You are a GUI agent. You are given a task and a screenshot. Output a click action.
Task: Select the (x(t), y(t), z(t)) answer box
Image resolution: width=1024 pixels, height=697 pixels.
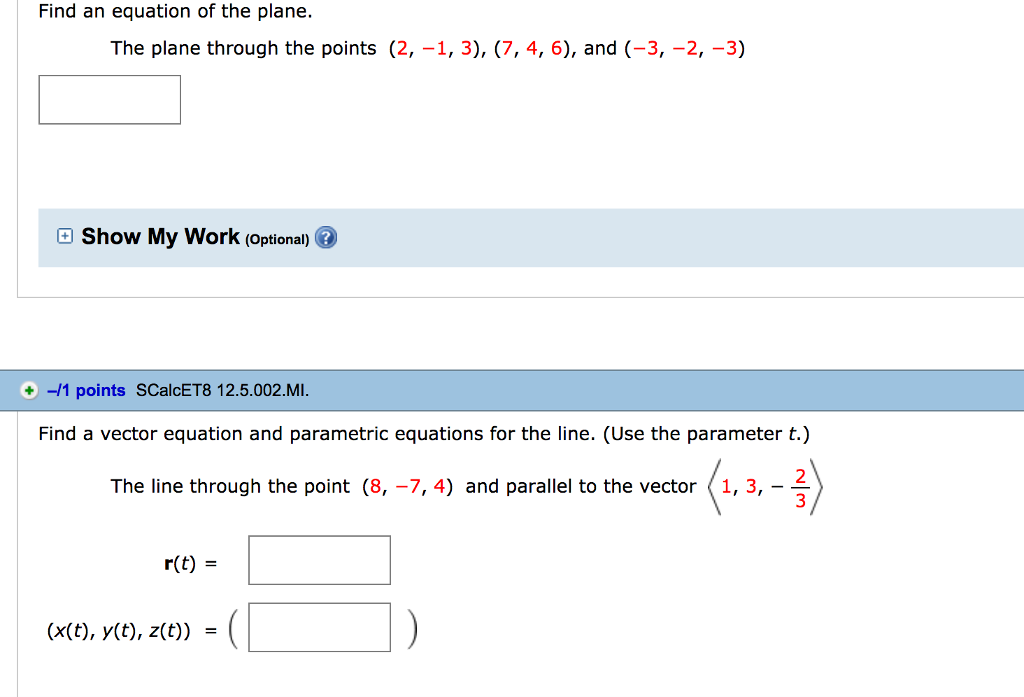[x=319, y=627]
